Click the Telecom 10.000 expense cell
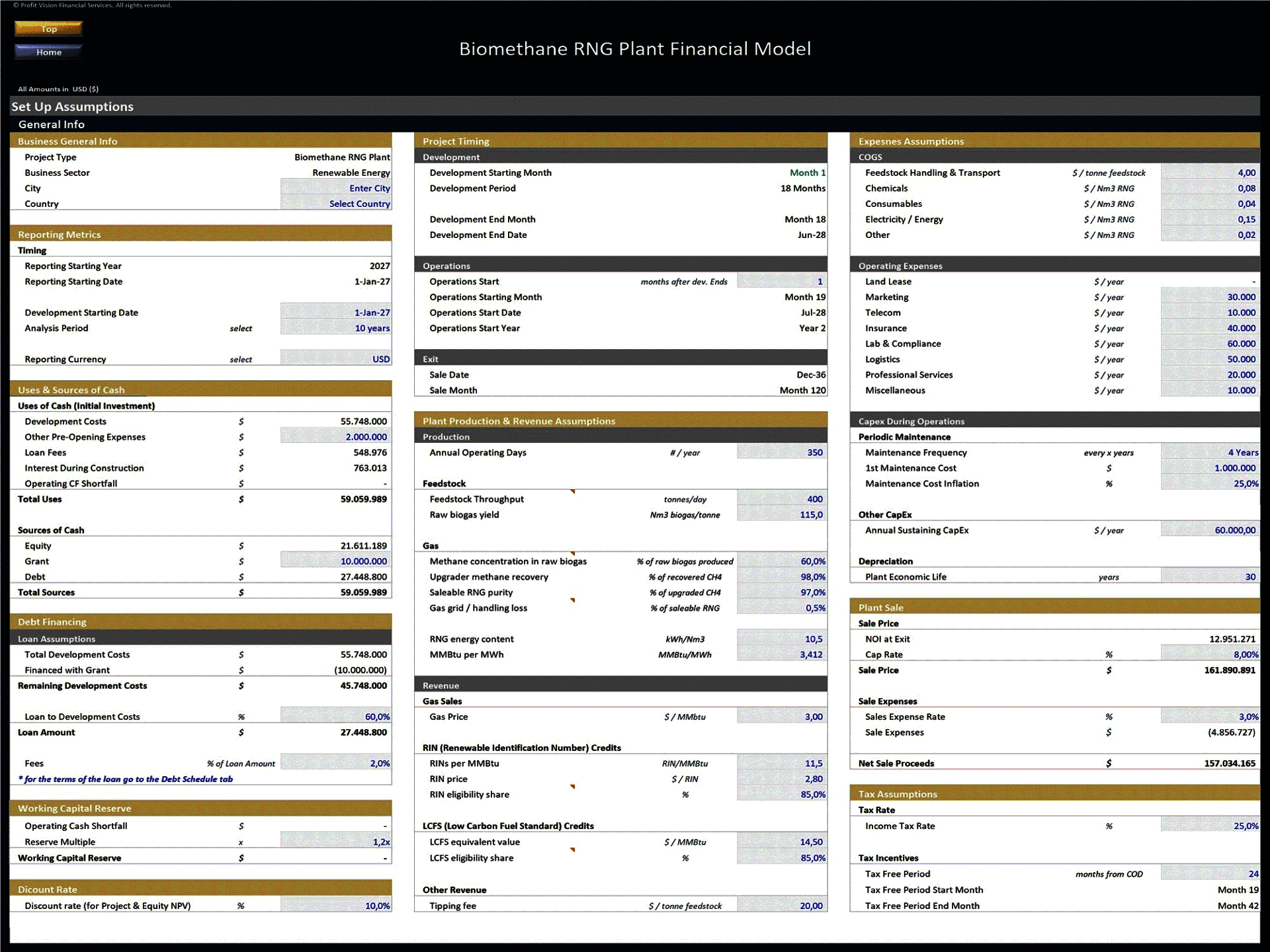Screen dimensions: 1270x952 (x=1210, y=313)
